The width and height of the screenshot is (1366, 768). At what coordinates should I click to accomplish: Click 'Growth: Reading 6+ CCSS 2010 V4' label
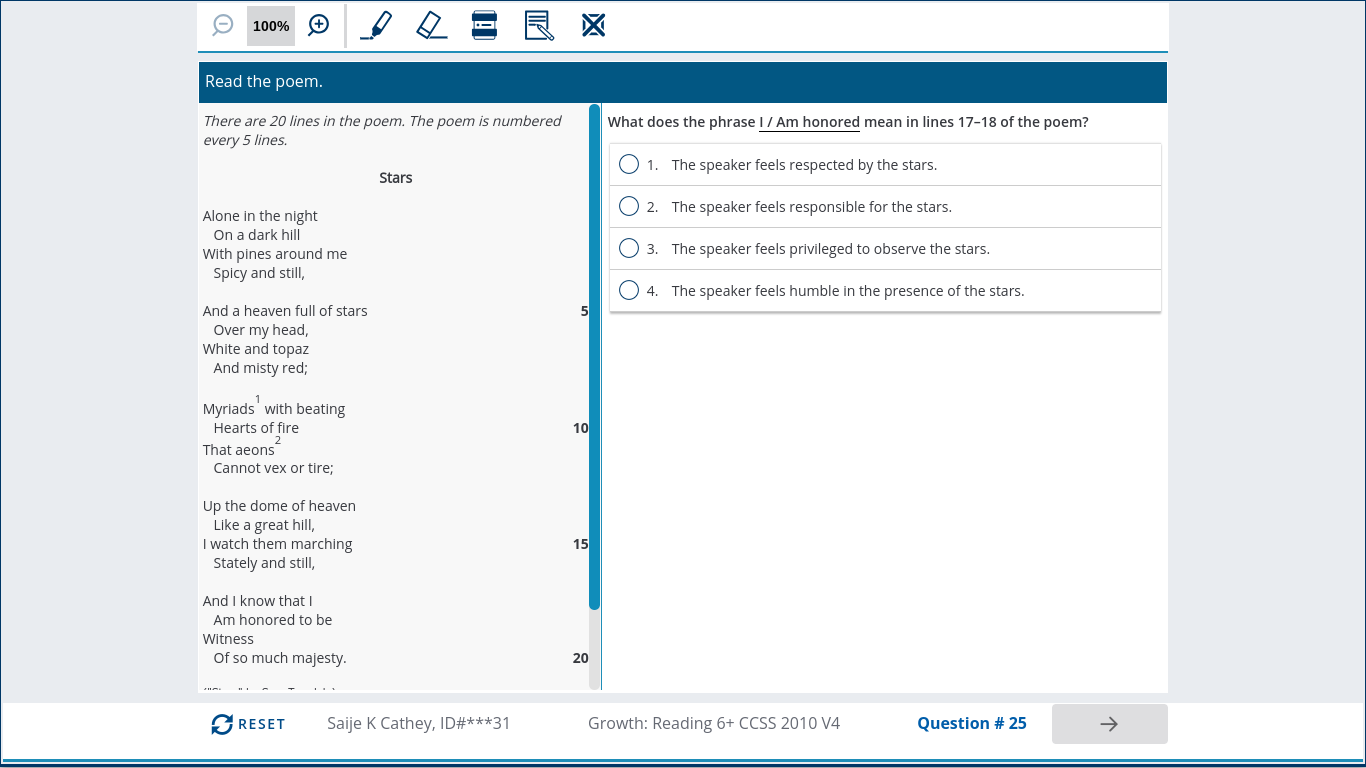click(x=714, y=723)
